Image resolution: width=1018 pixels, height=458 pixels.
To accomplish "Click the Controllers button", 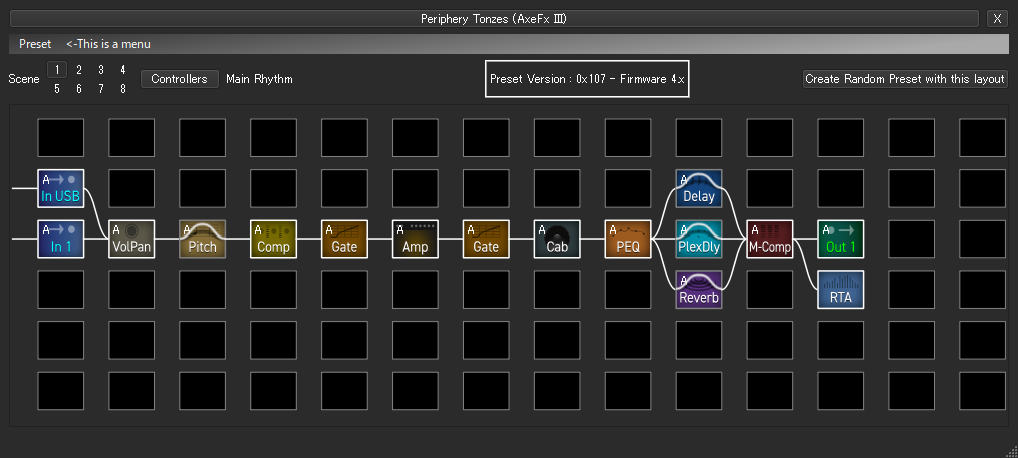I will pos(180,79).
